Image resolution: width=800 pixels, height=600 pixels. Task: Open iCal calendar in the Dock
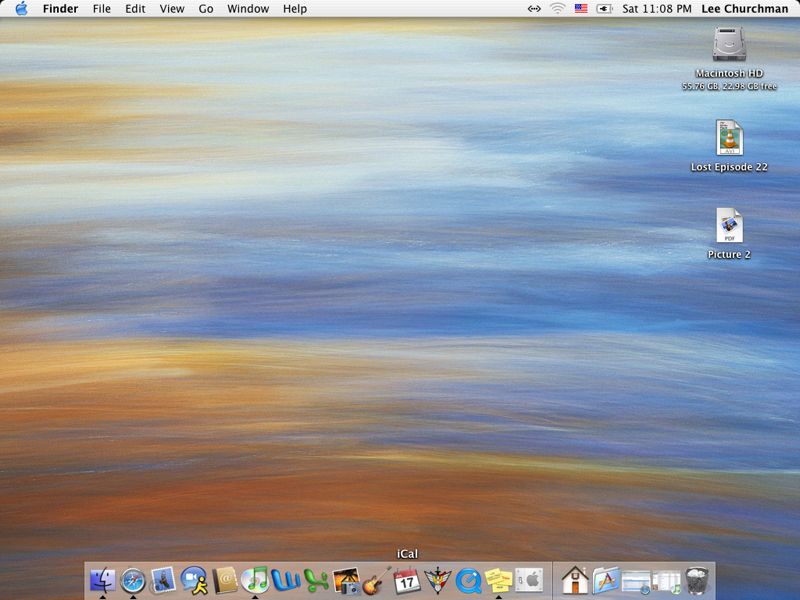pos(406,580)
